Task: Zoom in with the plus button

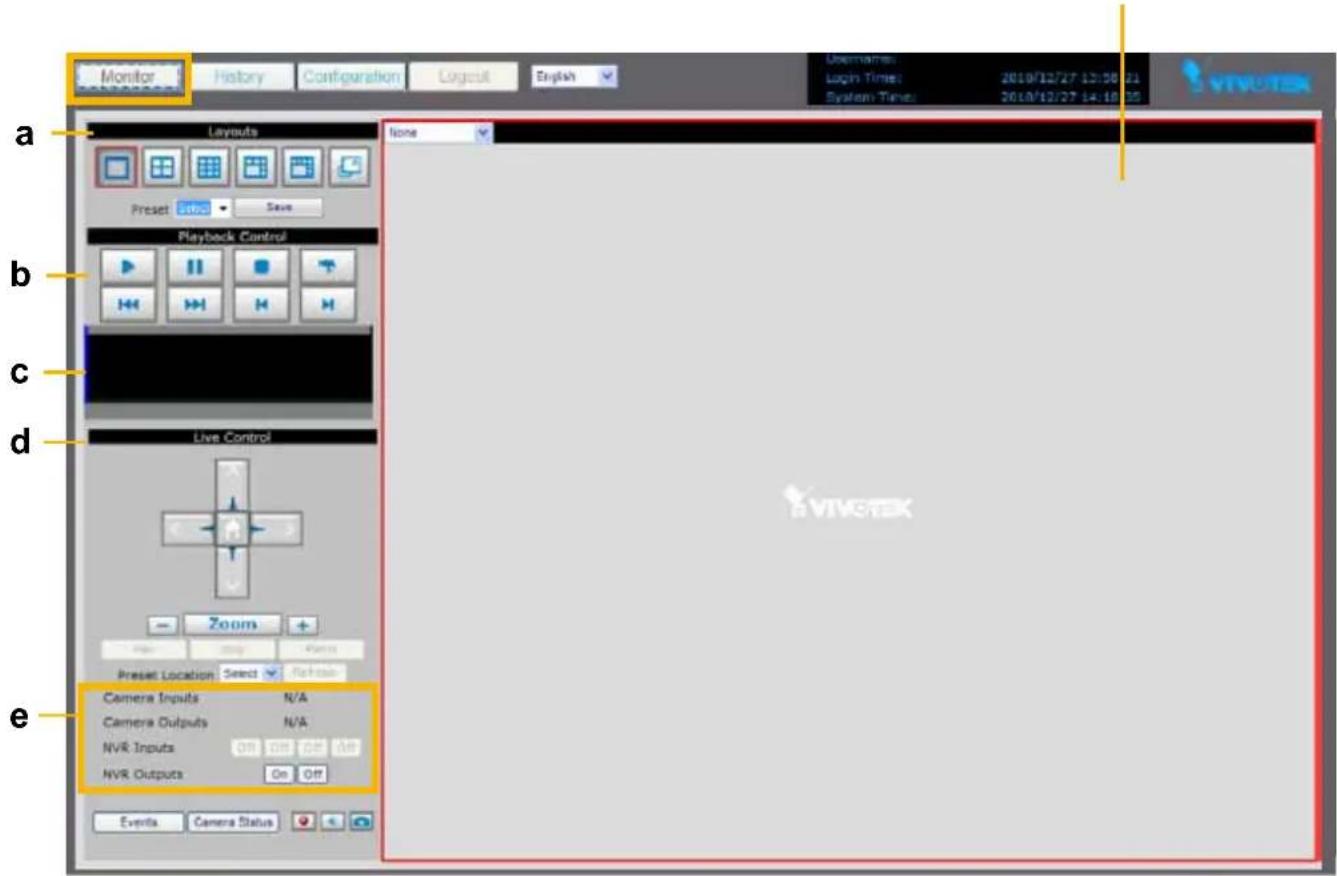Action: click(302, 625)
